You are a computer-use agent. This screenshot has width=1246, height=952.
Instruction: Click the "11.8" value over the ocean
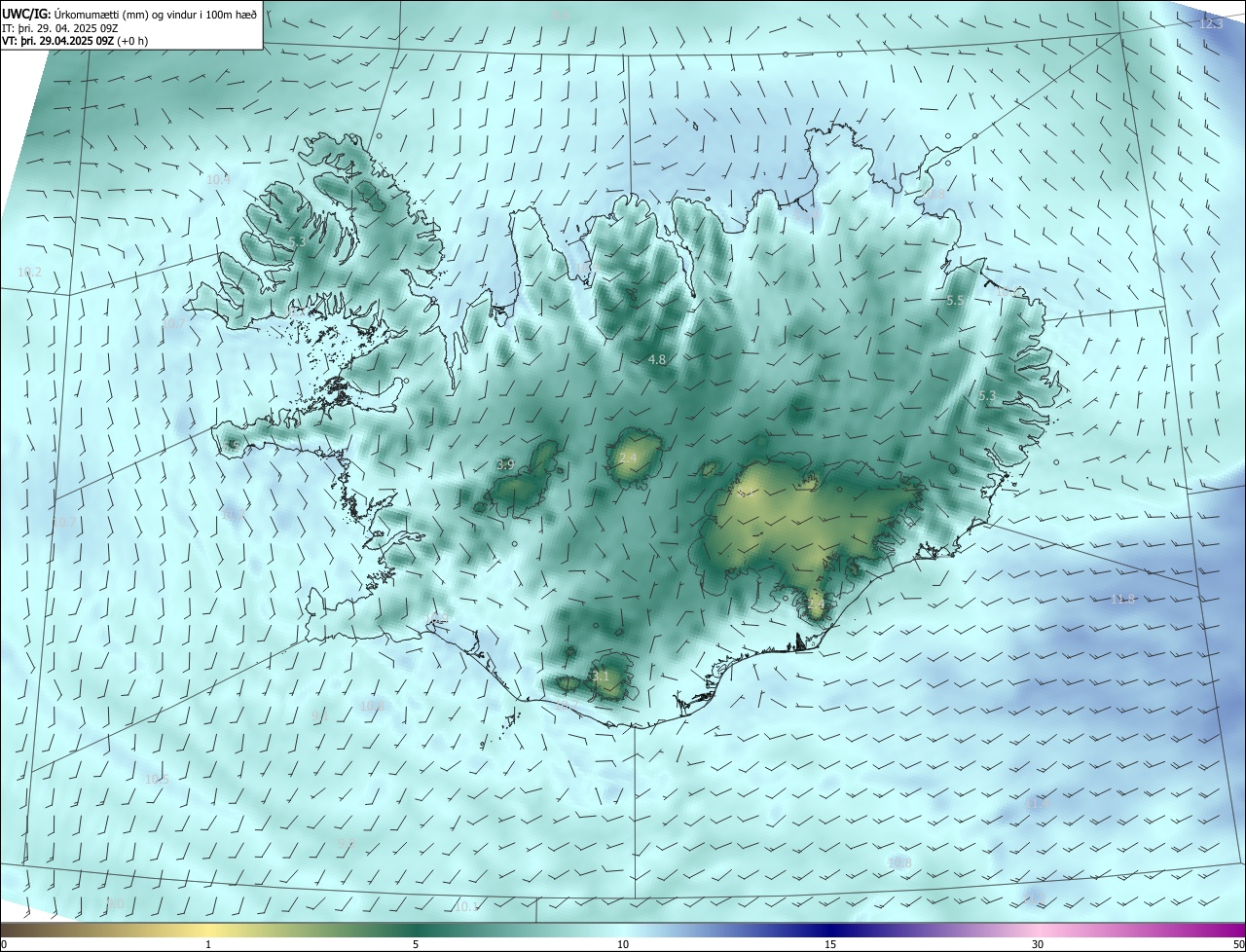1123,599
